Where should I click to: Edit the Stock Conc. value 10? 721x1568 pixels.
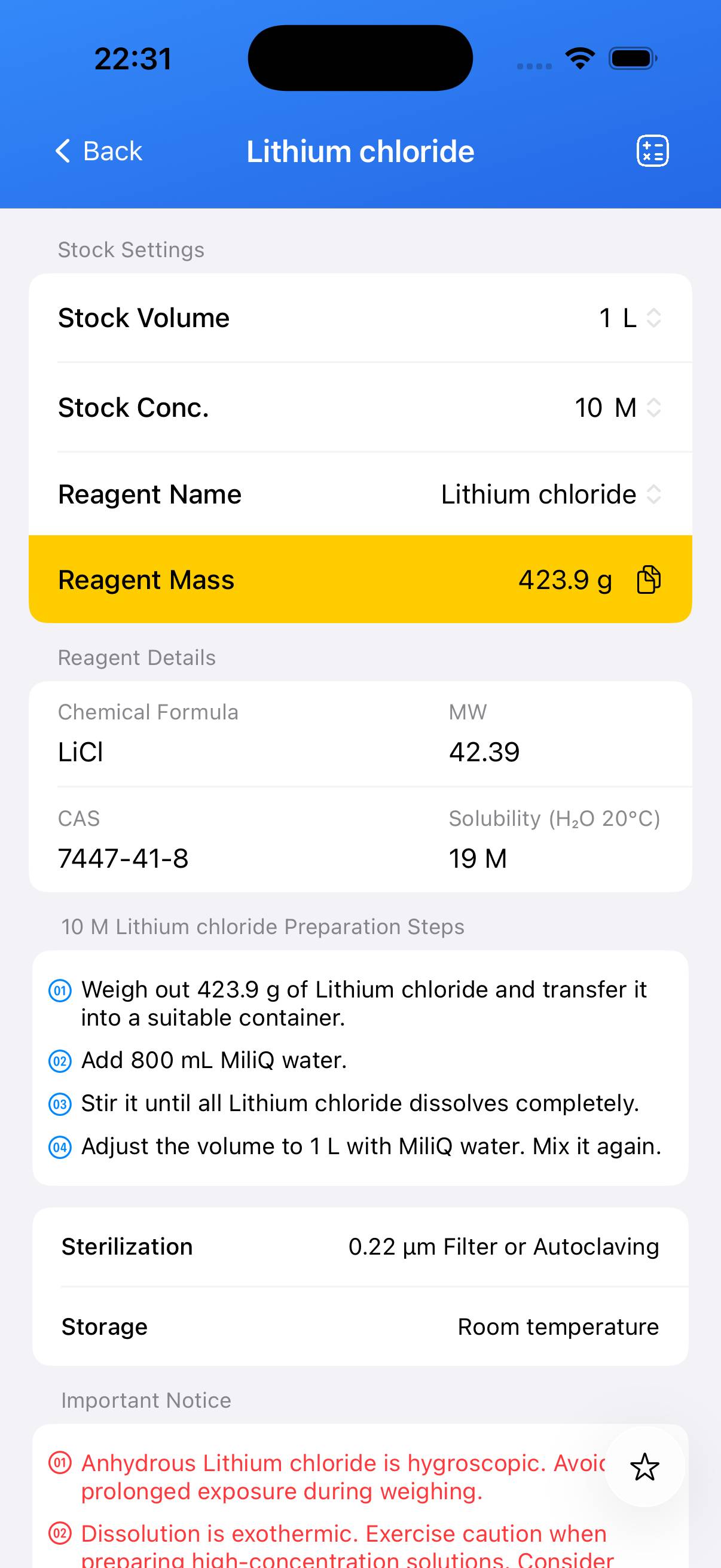coord(588,408)
